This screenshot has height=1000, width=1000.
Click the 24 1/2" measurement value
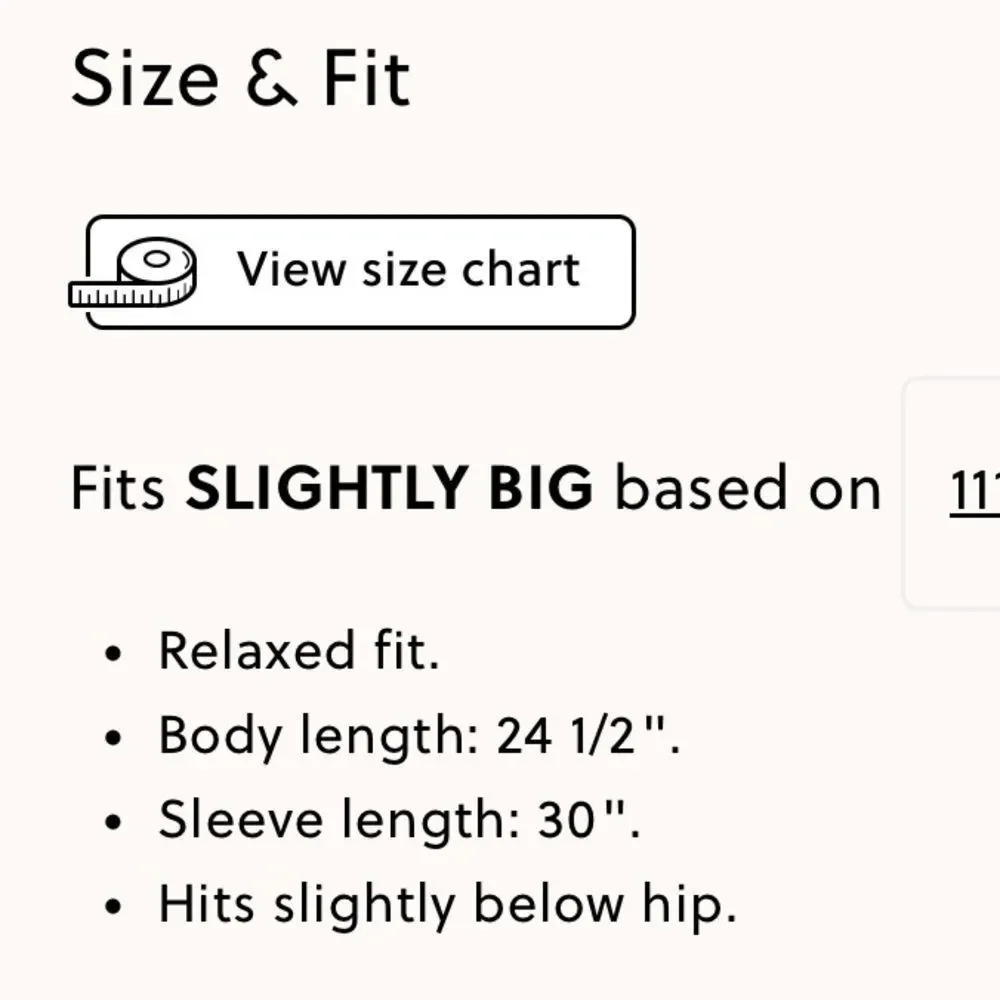[588, 735]
